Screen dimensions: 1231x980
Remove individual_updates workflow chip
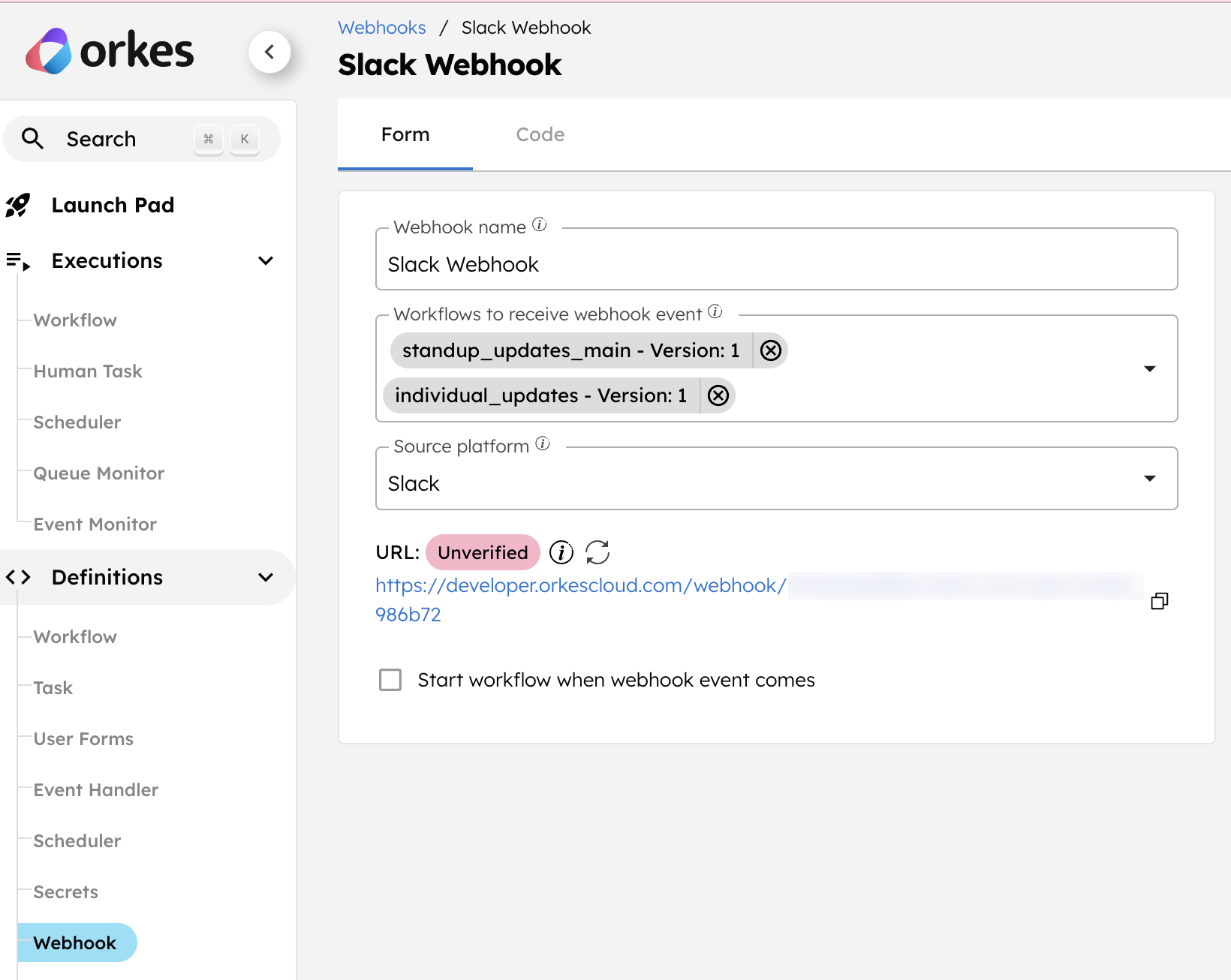718,395
